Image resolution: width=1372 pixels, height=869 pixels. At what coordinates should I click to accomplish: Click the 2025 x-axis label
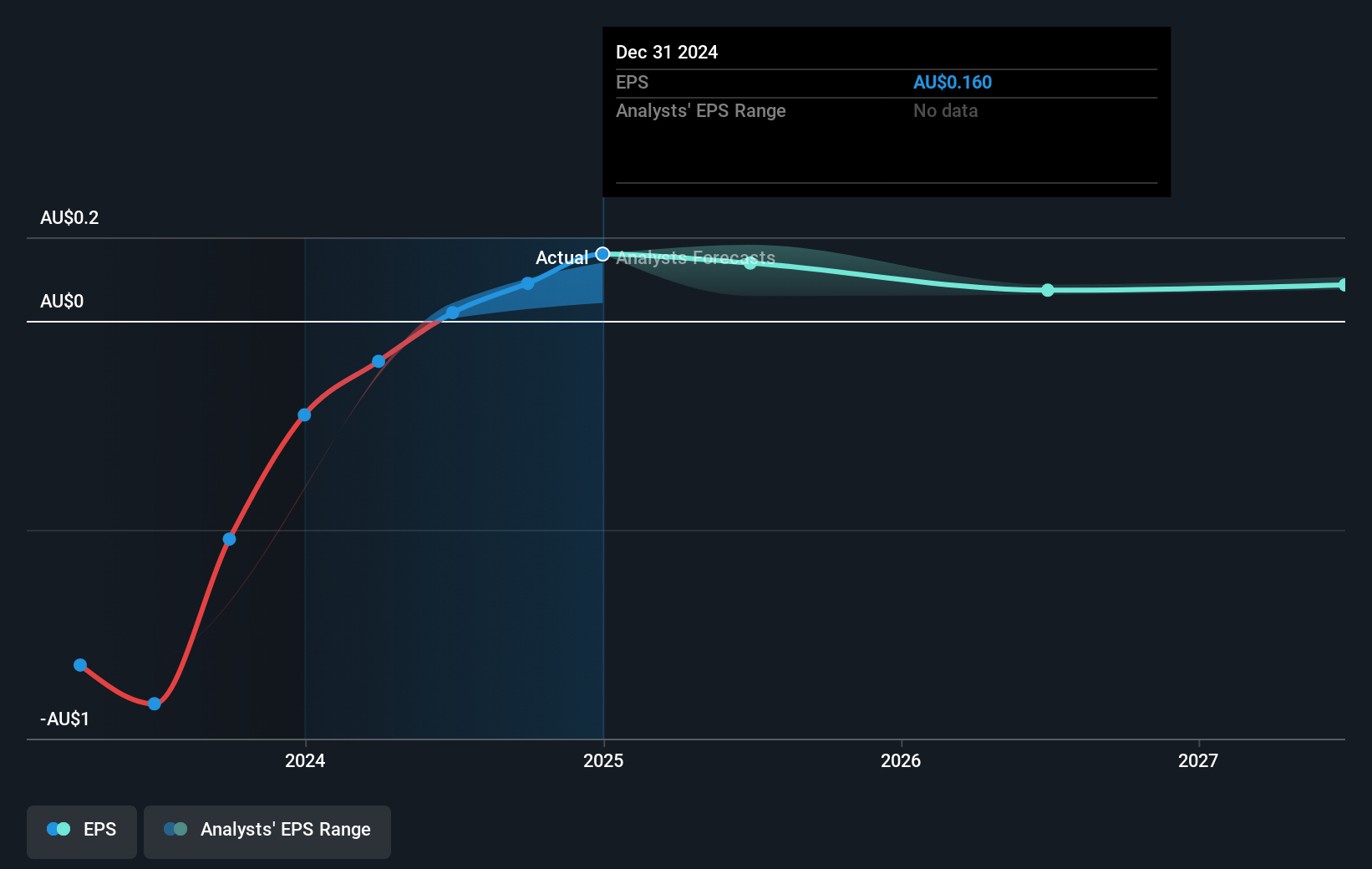tap(603, 760)
